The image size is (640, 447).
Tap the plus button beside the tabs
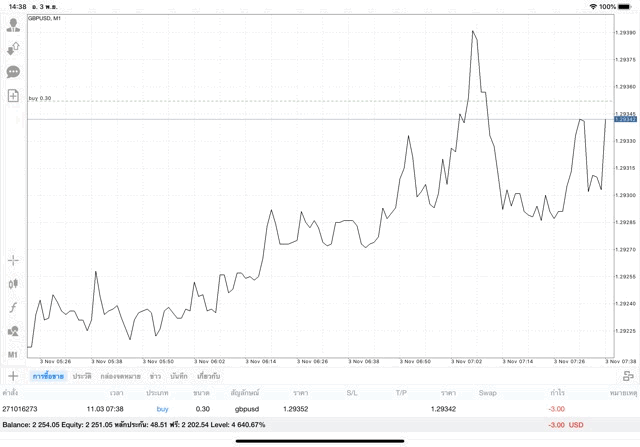pos(13,376)
